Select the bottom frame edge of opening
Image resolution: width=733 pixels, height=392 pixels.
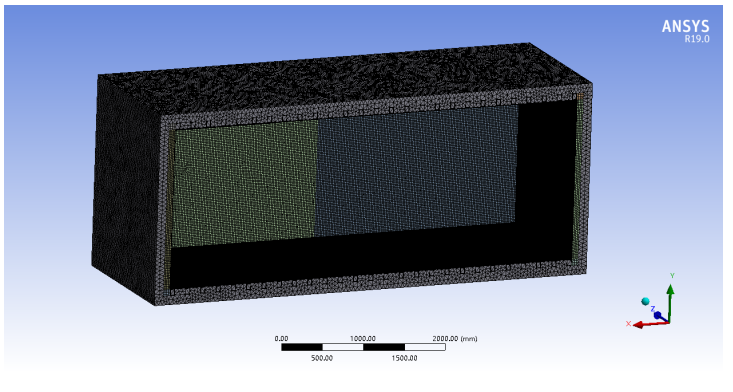(x=374, y=284)
